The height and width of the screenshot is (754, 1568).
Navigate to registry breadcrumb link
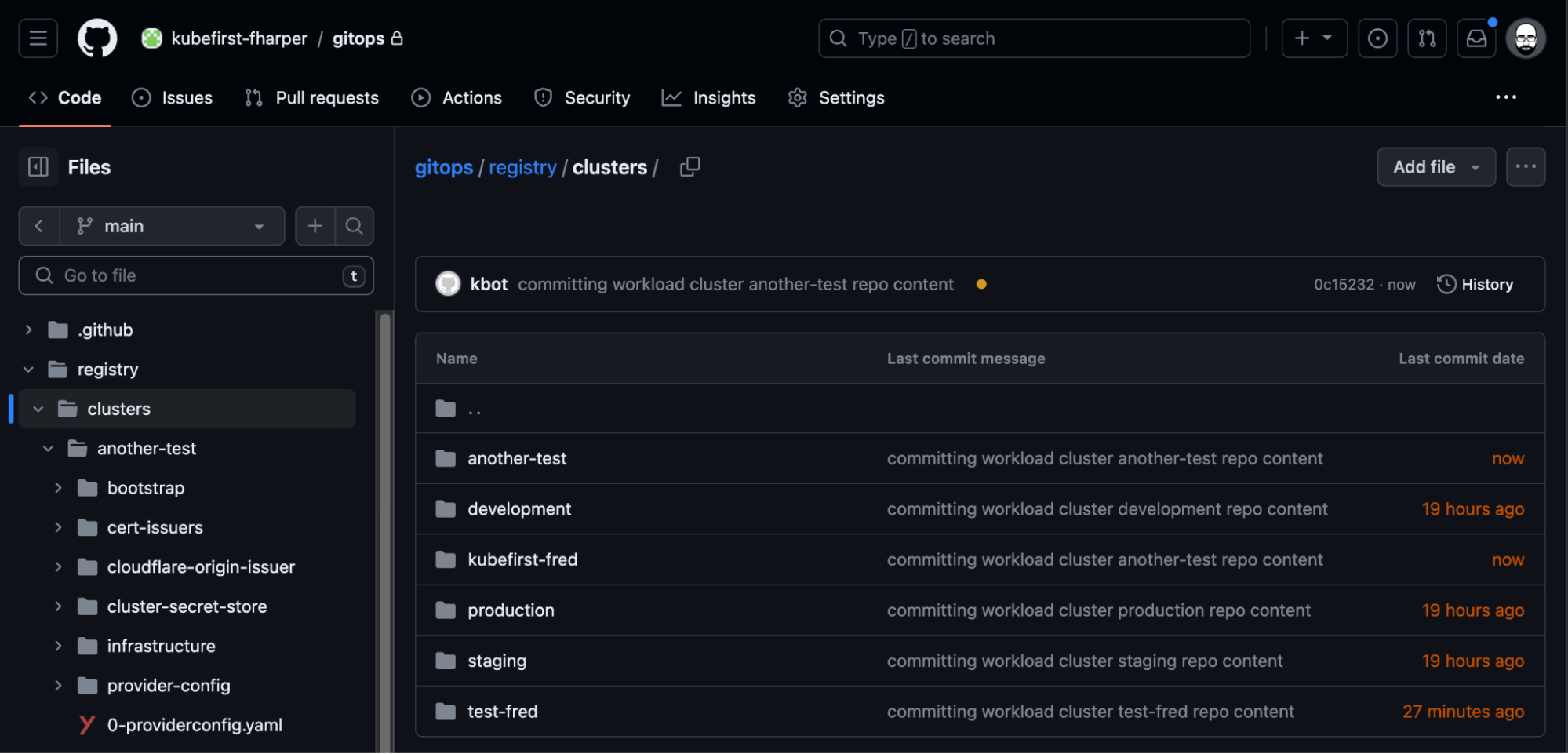point(522,167)
